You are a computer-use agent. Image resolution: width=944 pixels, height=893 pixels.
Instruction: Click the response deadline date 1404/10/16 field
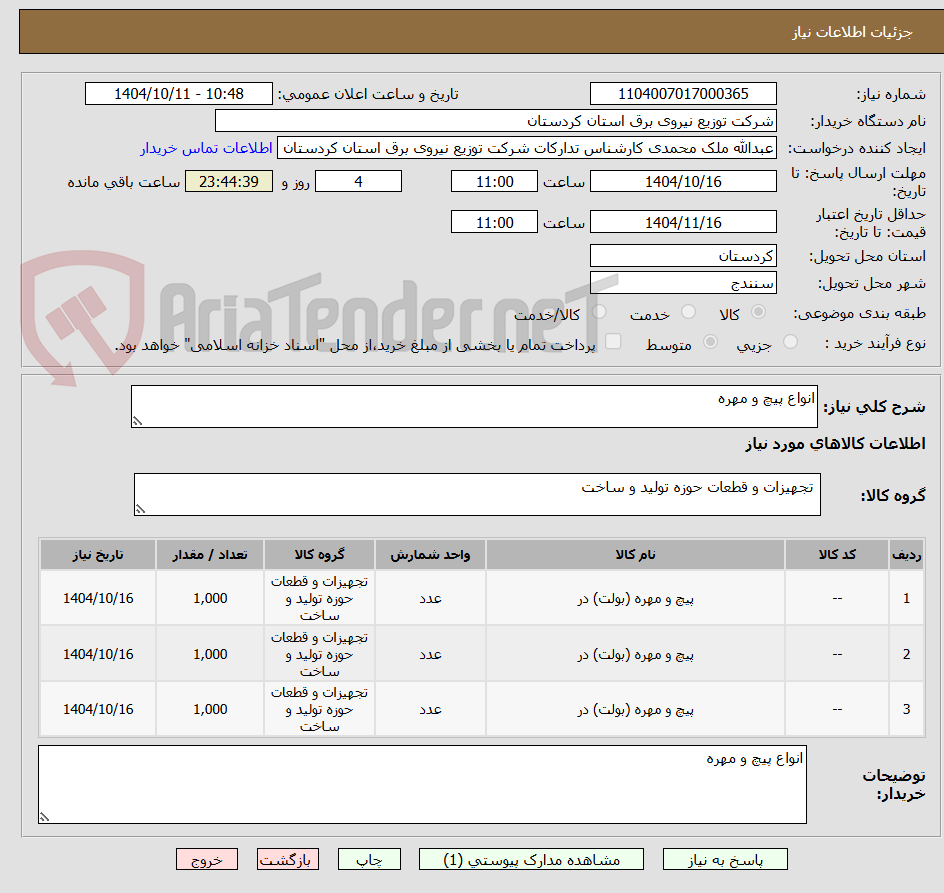pyautogui.click(x=683, y=181)
